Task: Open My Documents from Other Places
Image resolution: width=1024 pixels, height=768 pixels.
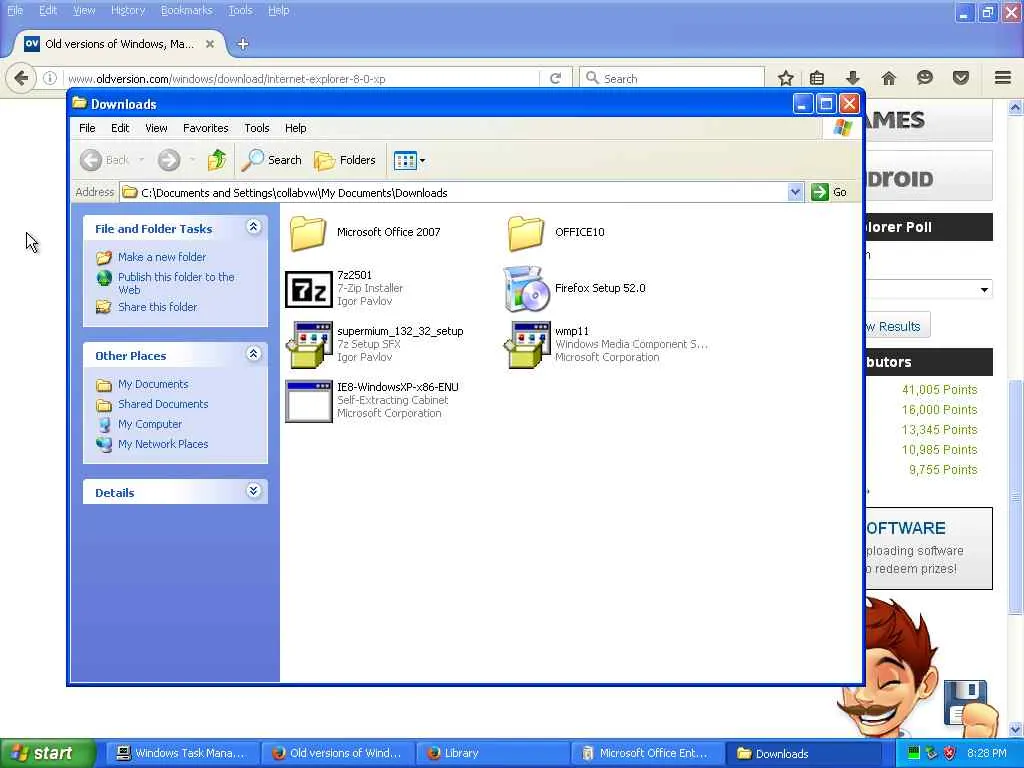Action: tap(153, 385)
